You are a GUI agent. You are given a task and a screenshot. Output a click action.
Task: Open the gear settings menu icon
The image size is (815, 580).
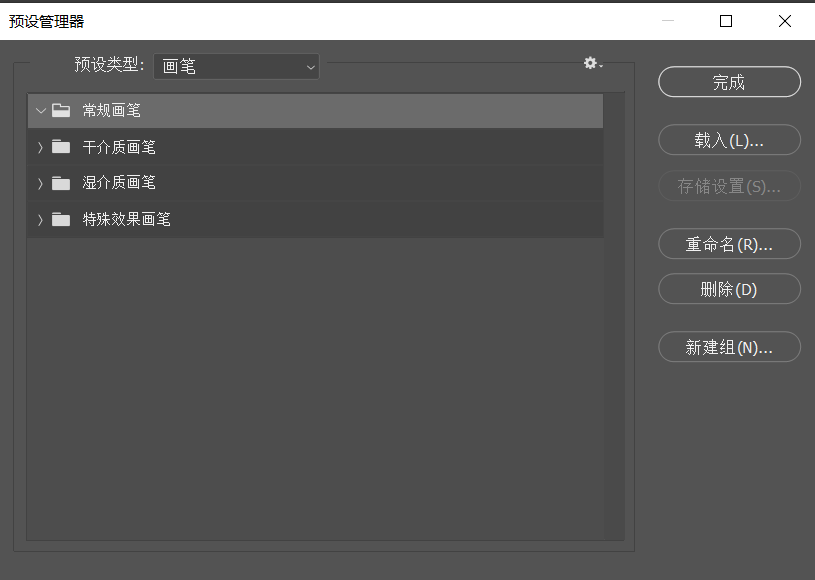coord(593,63)
